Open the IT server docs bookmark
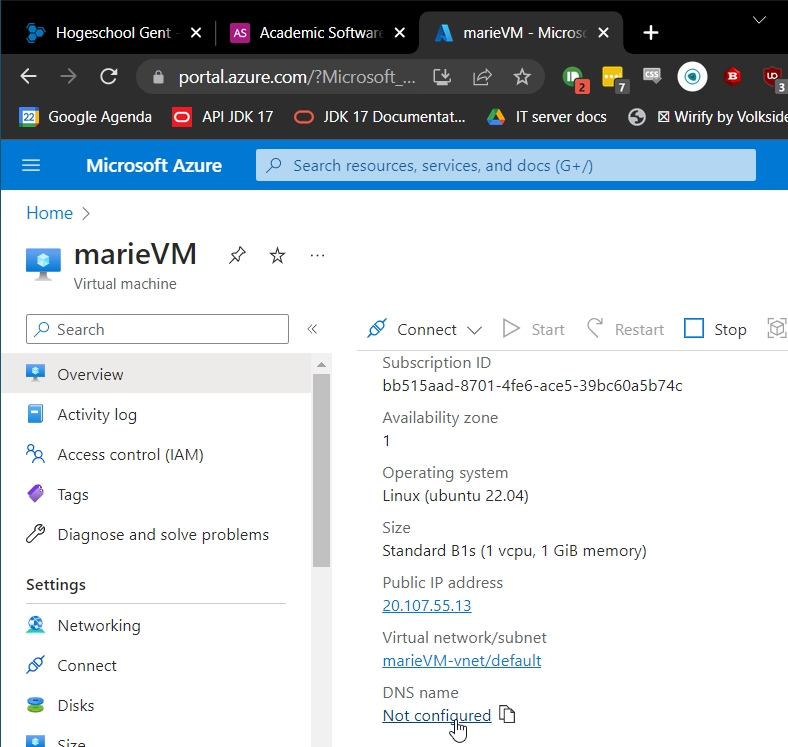 coord(546,117)
